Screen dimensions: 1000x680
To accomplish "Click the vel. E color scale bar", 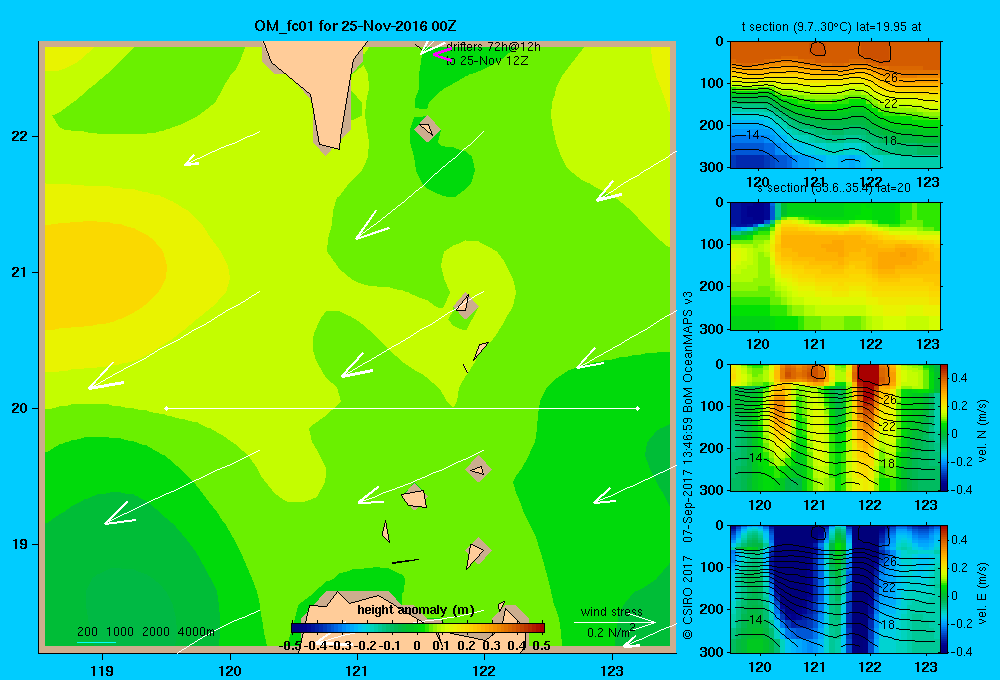I will [945, 589].
